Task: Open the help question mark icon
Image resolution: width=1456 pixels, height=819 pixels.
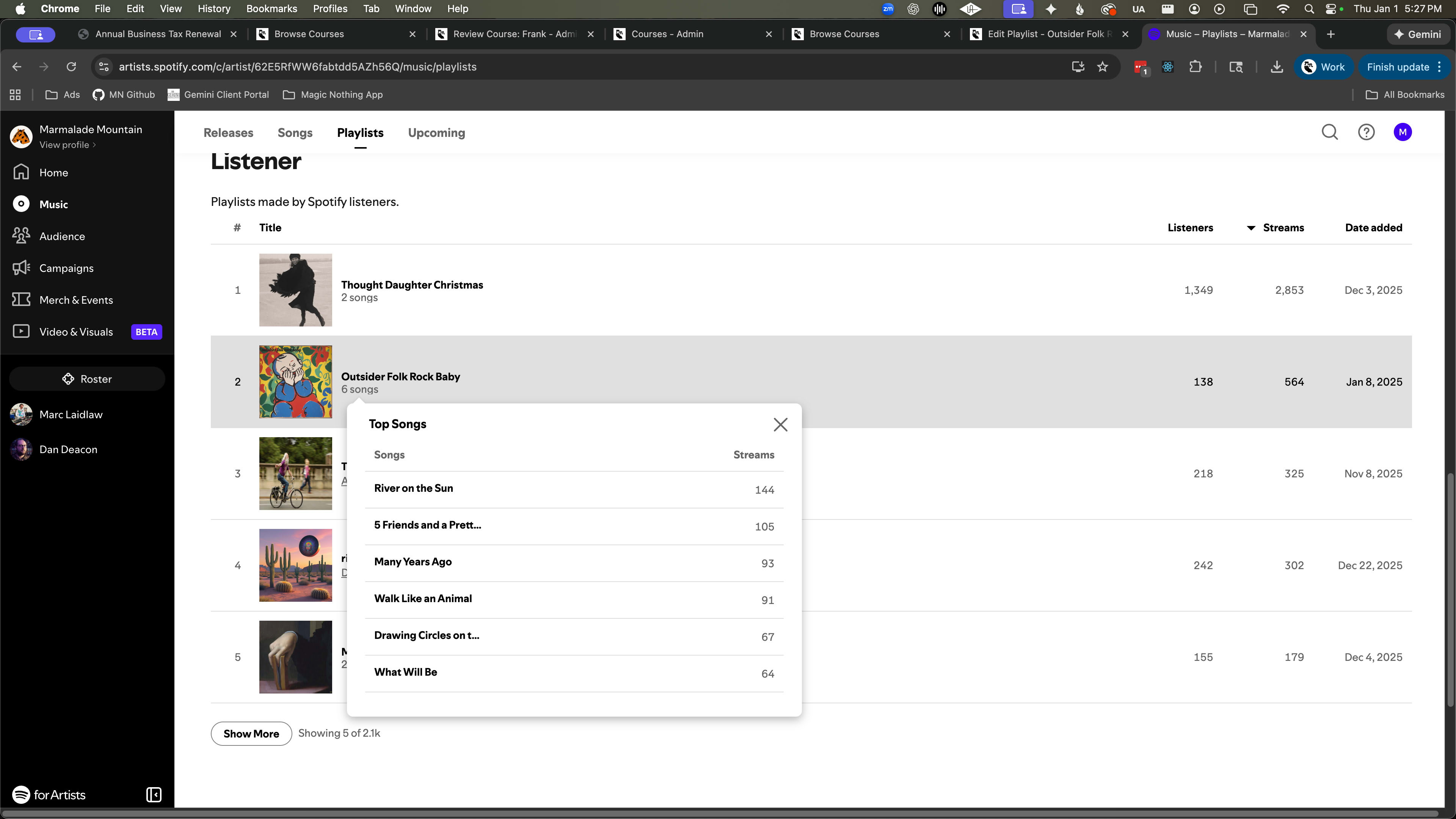Action: (1365, 132)
